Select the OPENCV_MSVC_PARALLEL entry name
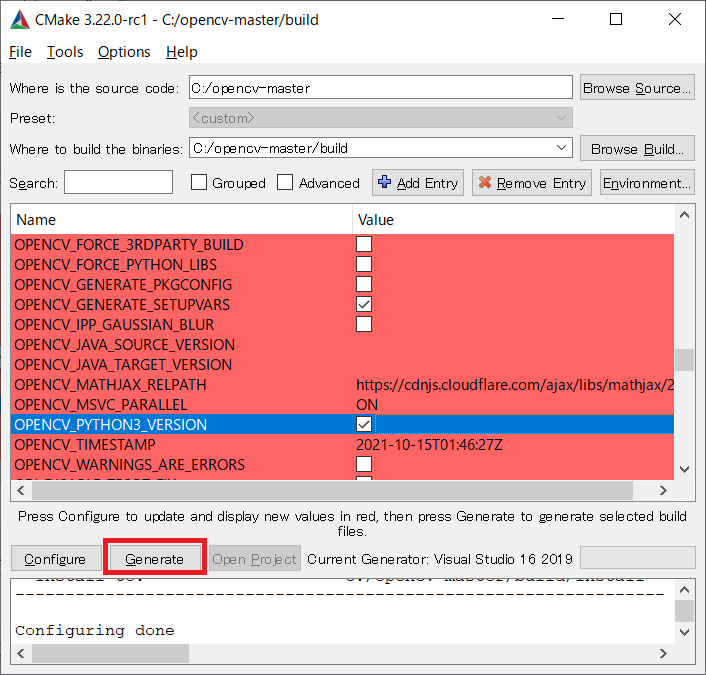This screenshot has width=706, height=675. (101, 404)
